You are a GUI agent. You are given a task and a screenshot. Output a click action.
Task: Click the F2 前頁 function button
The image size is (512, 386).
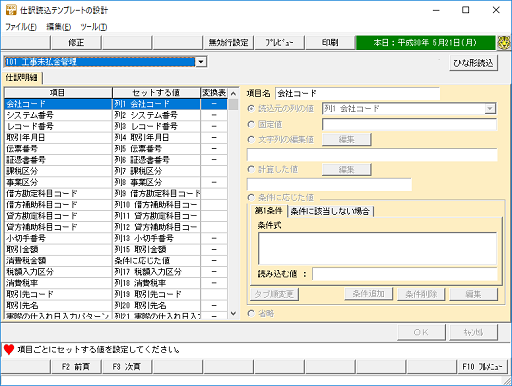tap(76, 367)
